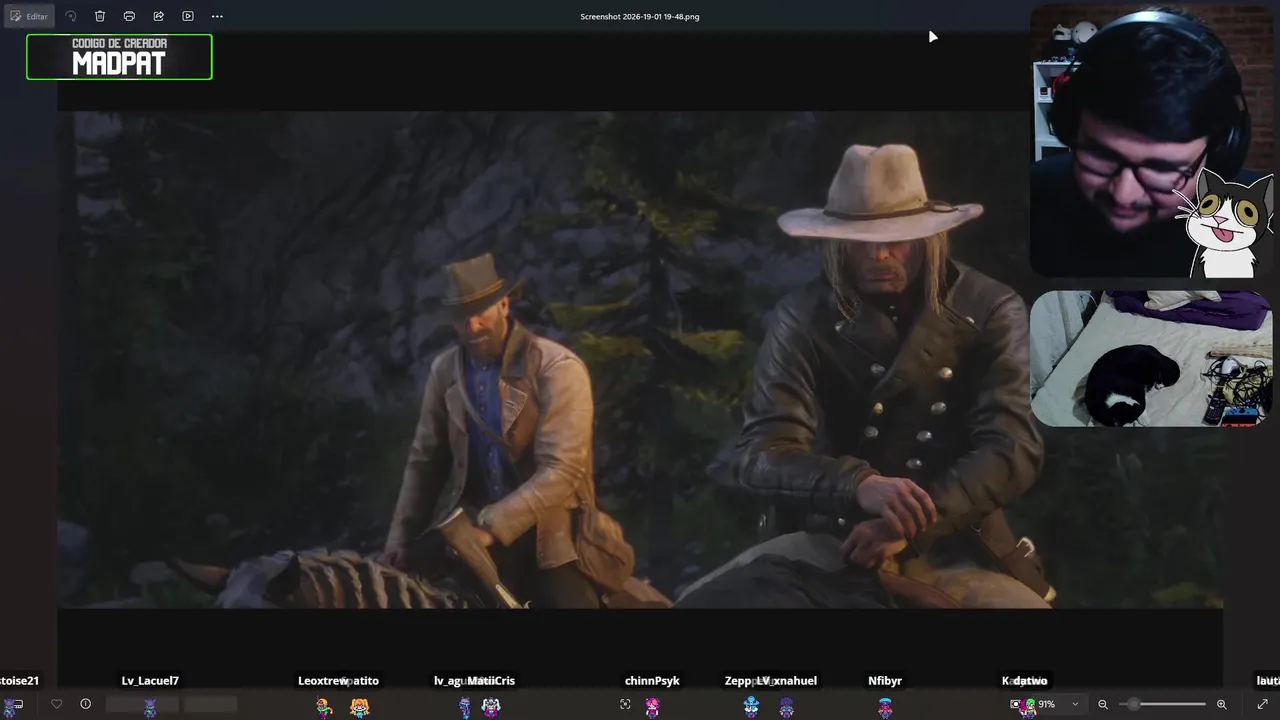Click the rotate image icon
Screen dimensions: 1280x720
[x=70, y=16]
